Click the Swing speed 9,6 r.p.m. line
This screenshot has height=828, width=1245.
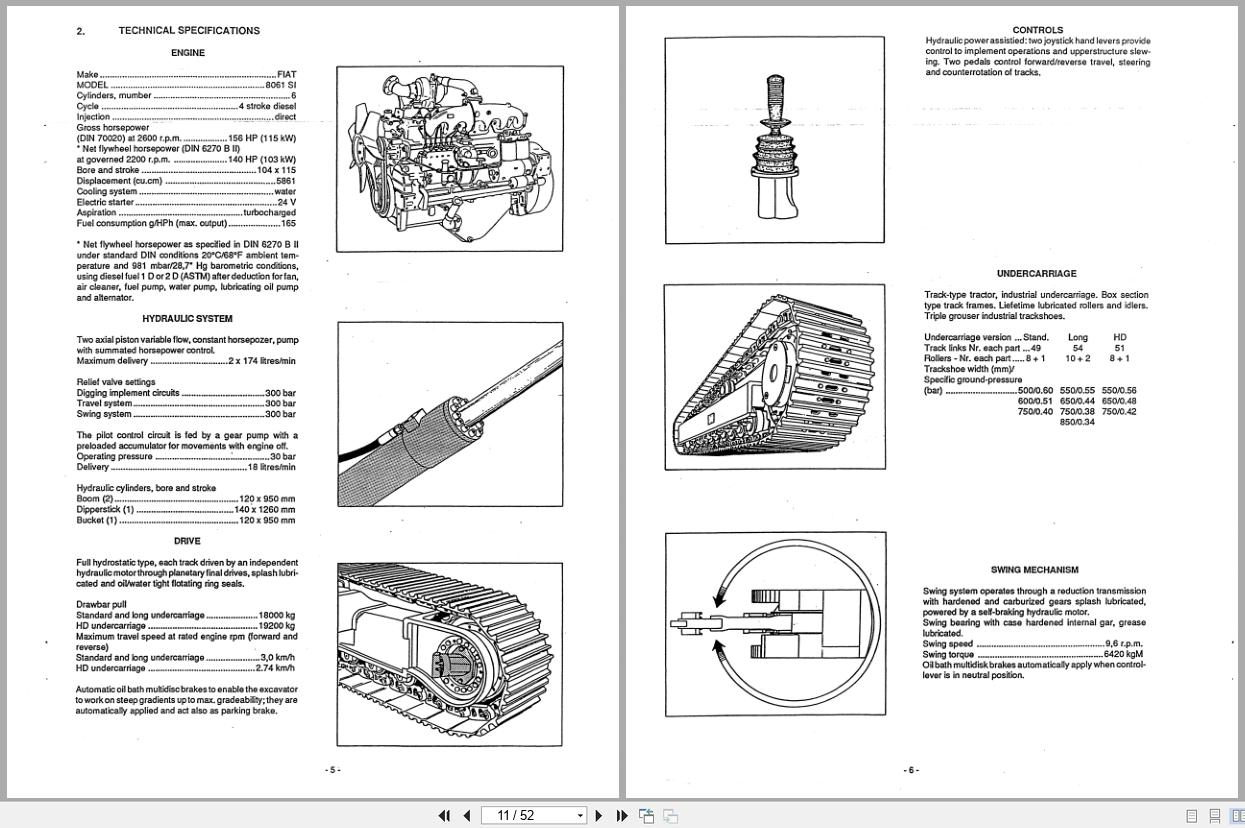pos(1033,644)
